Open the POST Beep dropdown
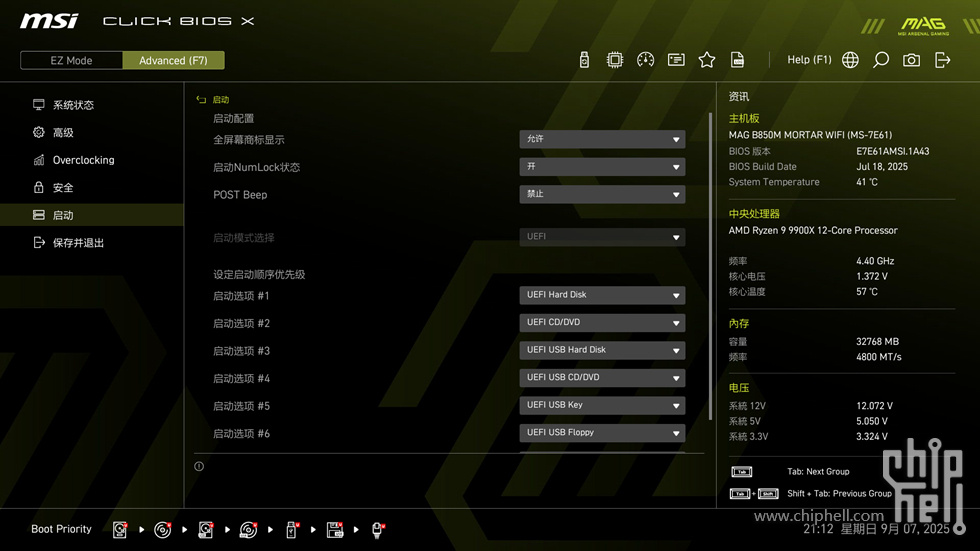This screenshot has width=980, height=551. click(x=602, y=194)
